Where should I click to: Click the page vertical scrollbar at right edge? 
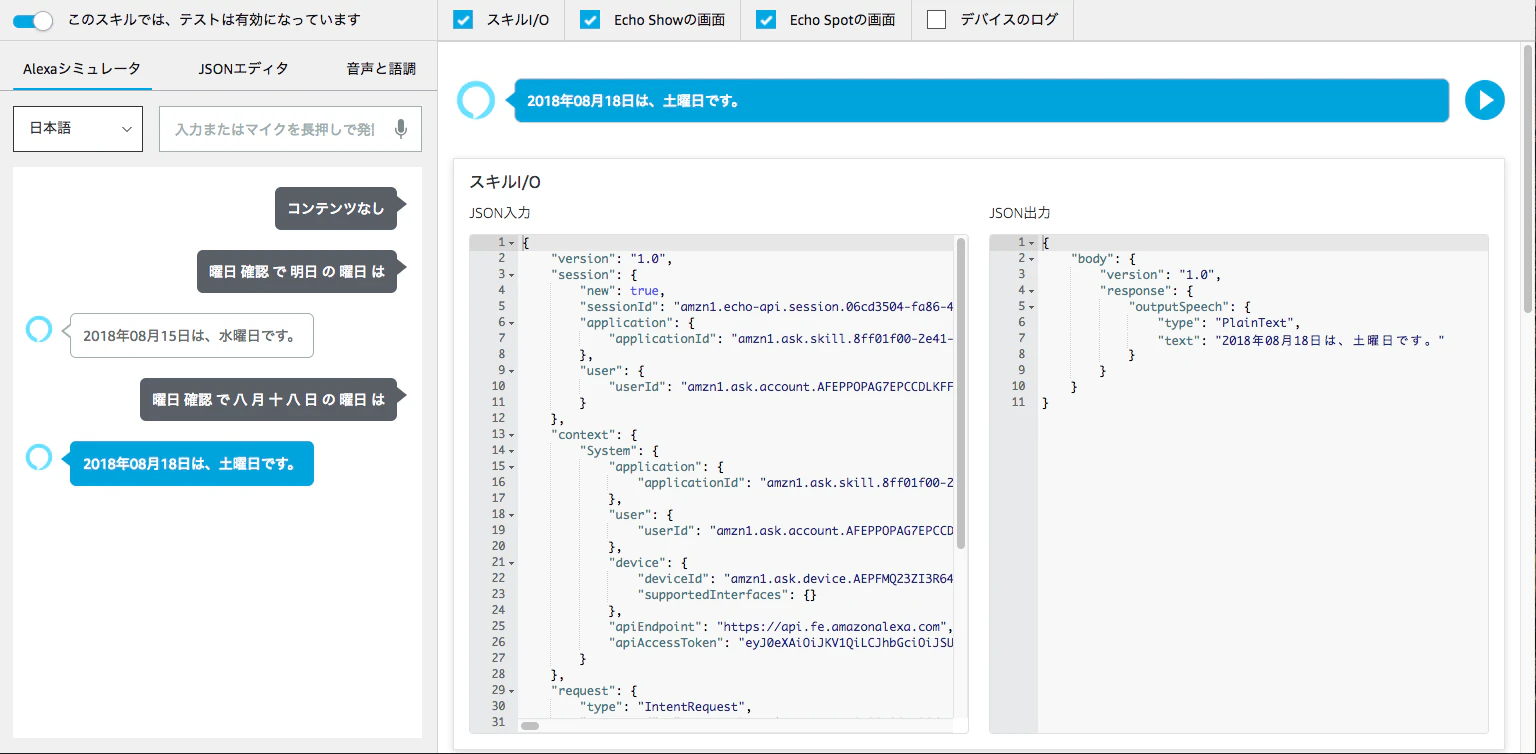[x=1528, y=180]
